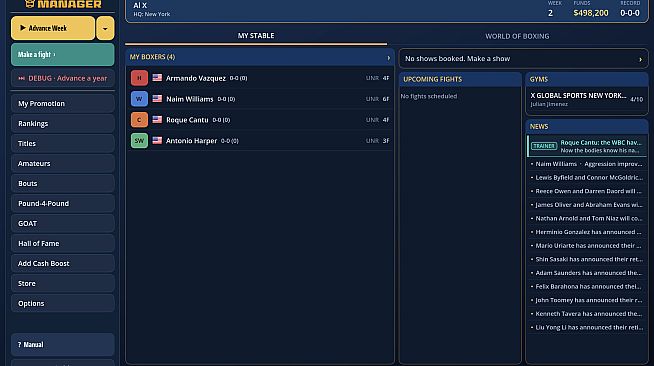Open the Herminio Gonzalez announcement news
The height and width of the screenshot is (366, 654).
coord(587,232)
